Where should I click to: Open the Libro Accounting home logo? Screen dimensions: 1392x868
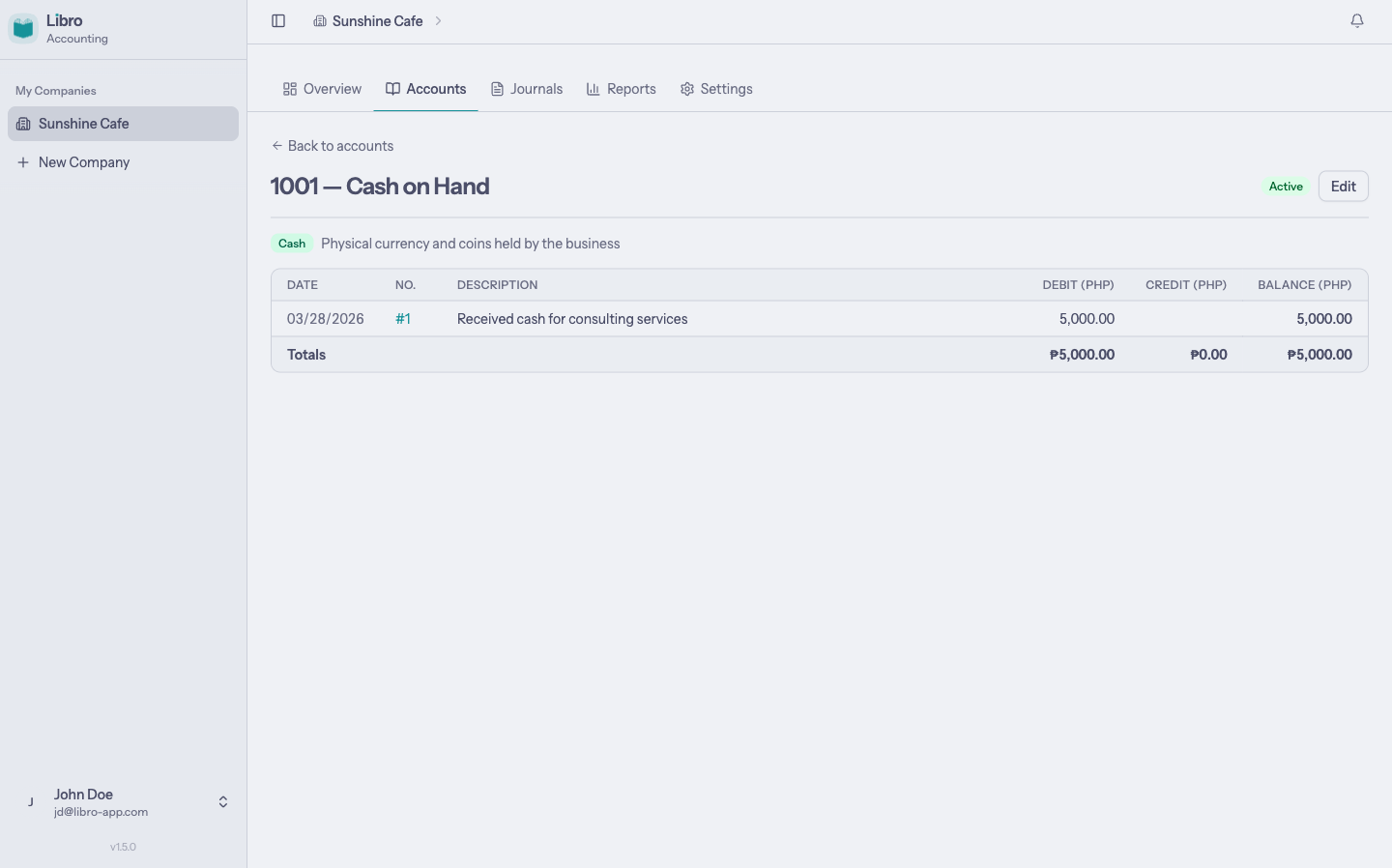[23, 27]
